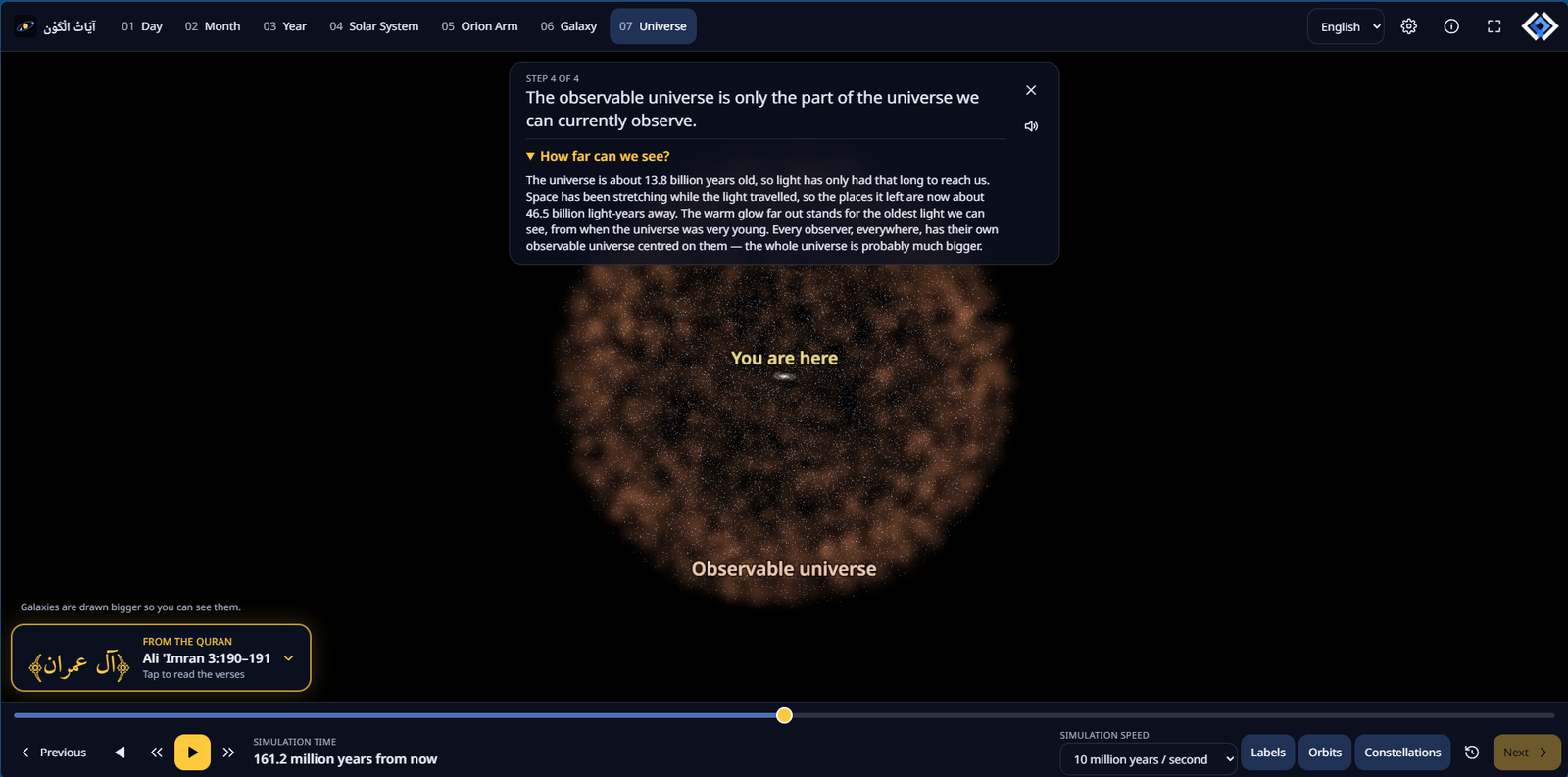Reset simulation time with the history icon

pos(1472,753)
